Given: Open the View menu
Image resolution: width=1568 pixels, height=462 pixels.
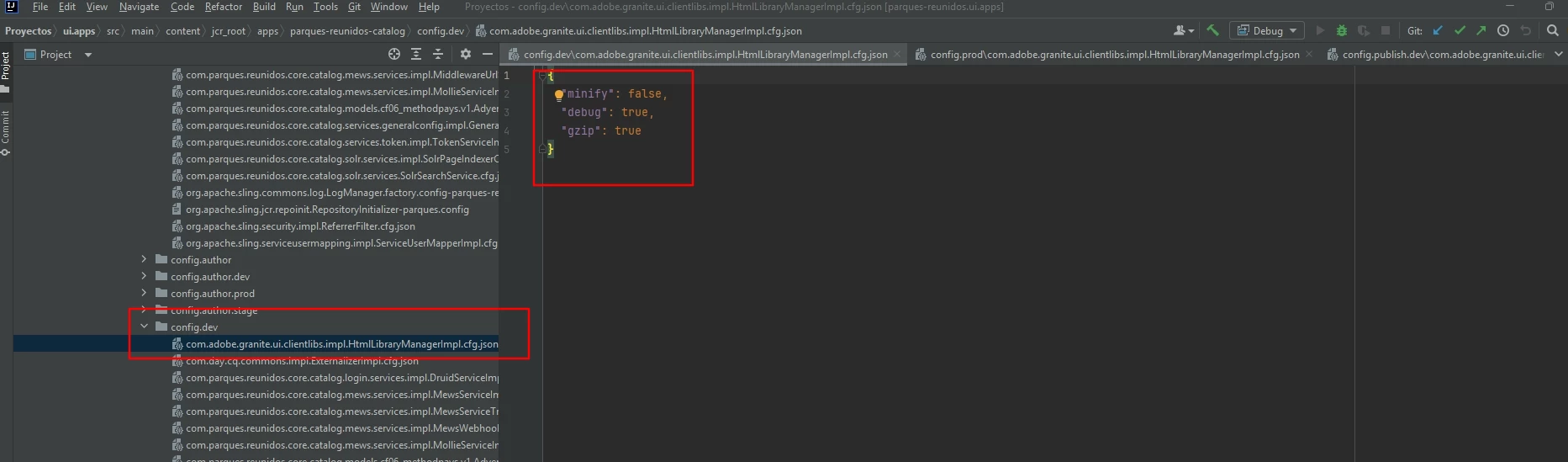Looking at the screenshot, I should click(97, 7).
